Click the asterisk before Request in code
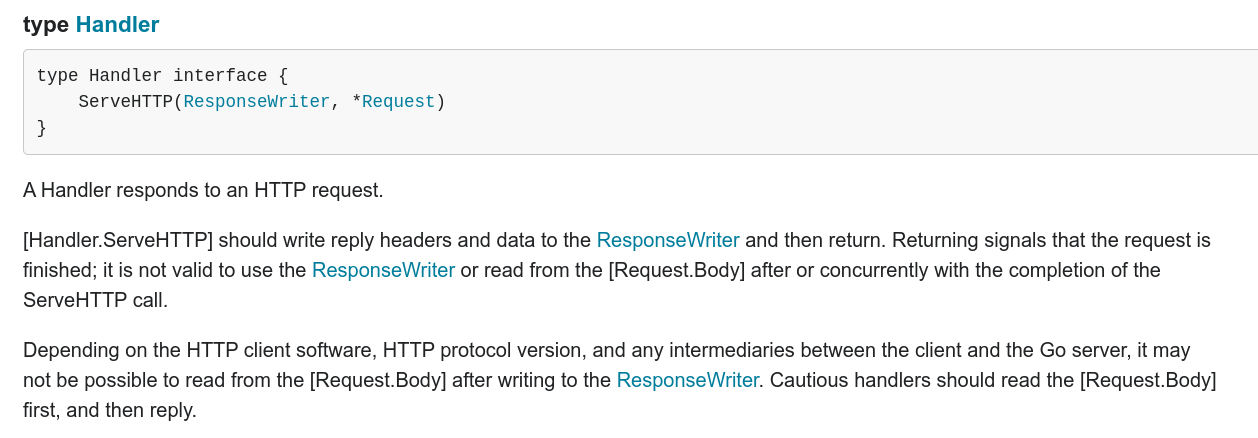This screenshot has width=1258, height=438. [357, 101]
